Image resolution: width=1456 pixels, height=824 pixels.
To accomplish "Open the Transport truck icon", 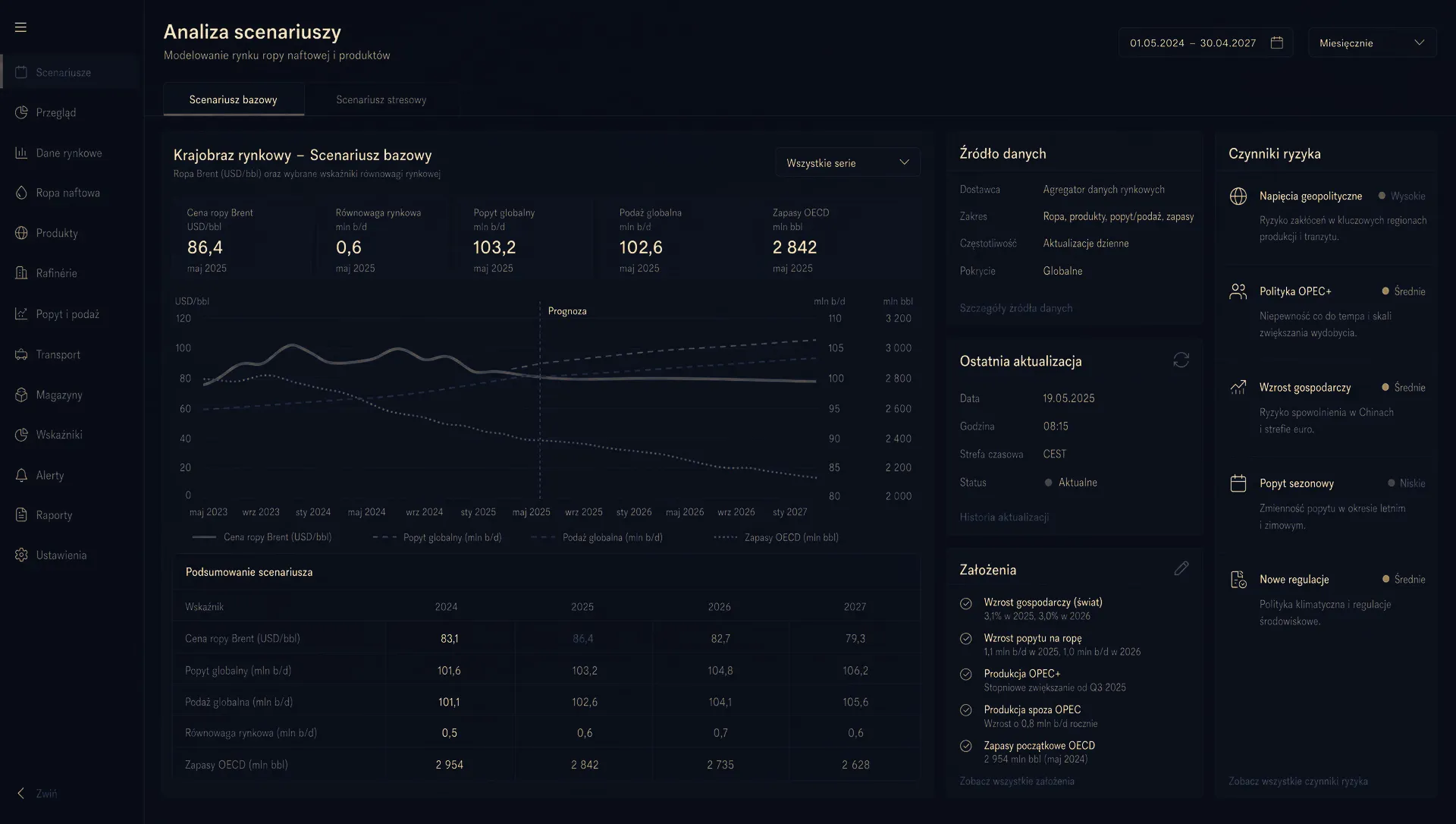I will 21,354.
